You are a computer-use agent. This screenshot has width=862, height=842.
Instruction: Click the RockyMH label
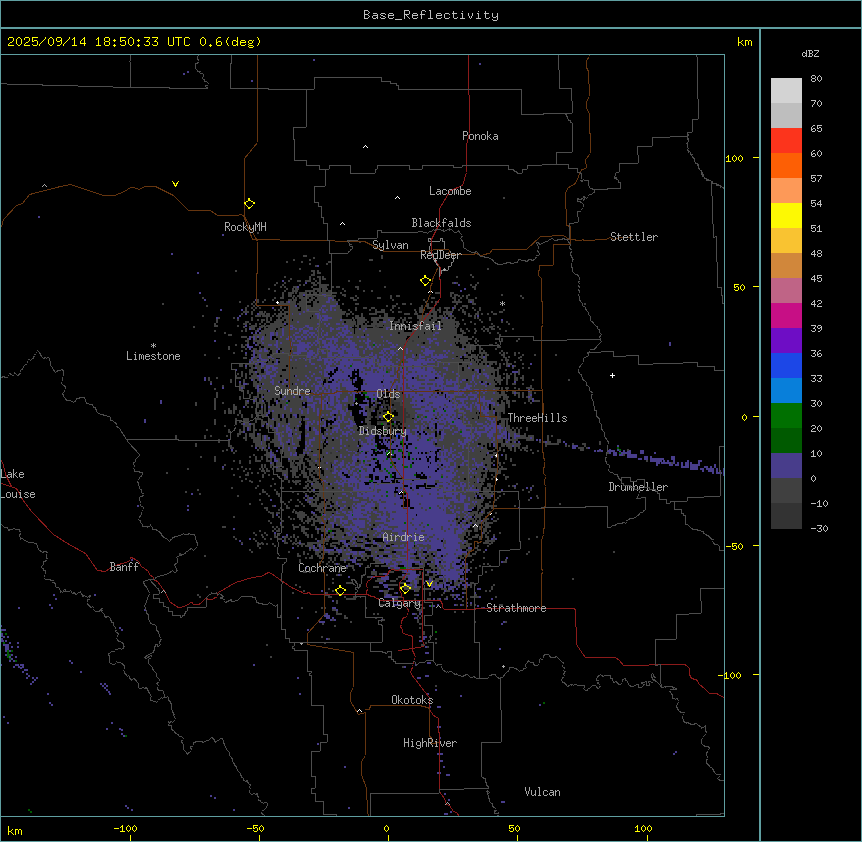pos(245,227)
